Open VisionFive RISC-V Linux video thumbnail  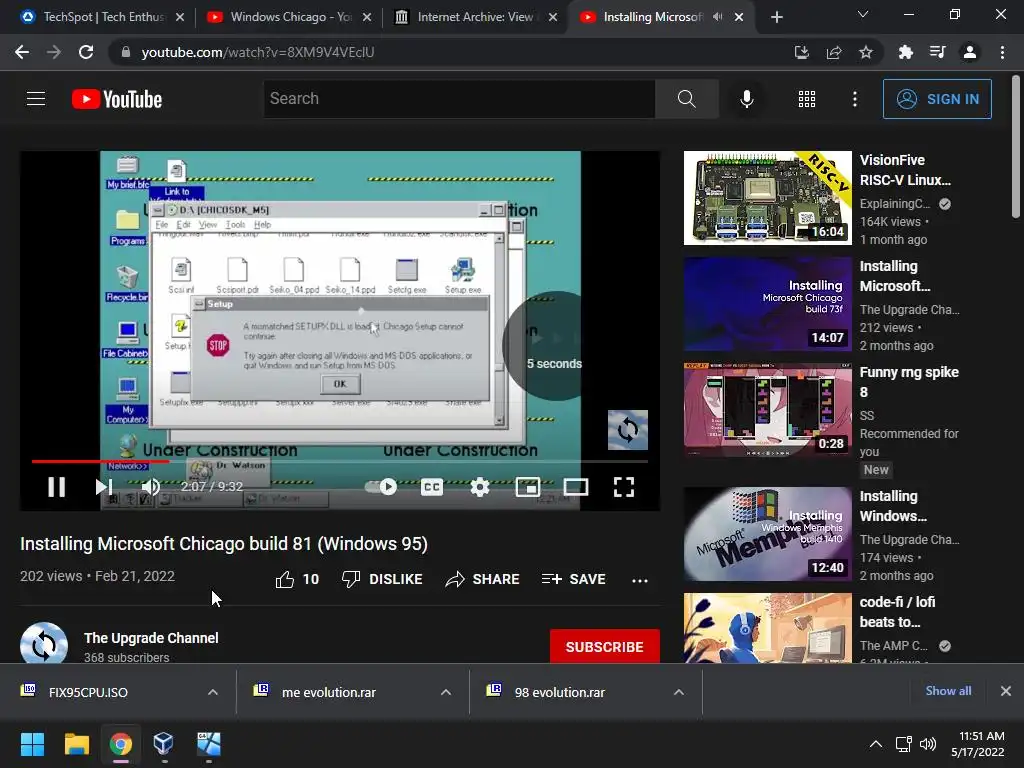(767, 198)
